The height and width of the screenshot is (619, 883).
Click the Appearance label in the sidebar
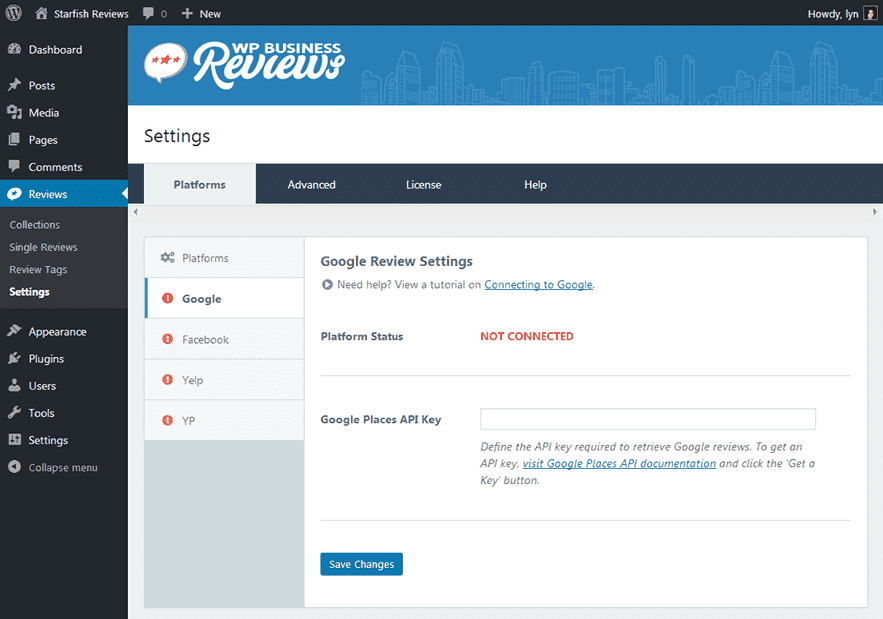(x=57, y=332)
